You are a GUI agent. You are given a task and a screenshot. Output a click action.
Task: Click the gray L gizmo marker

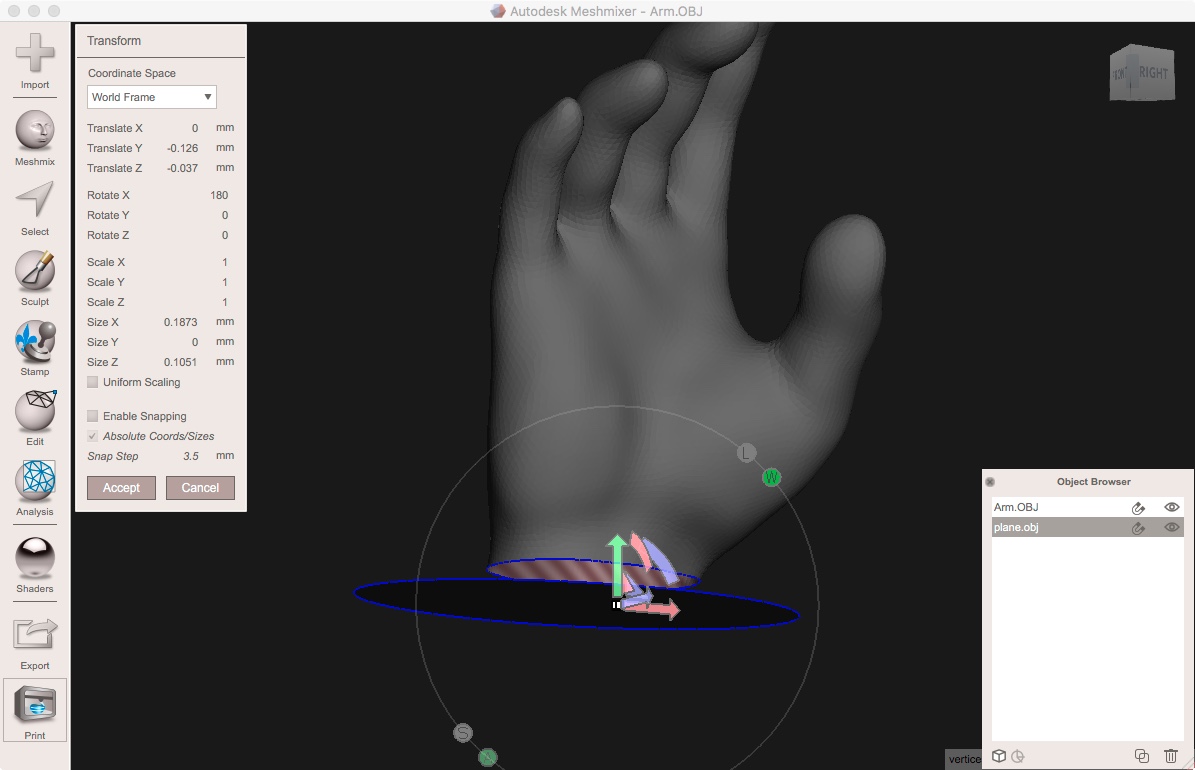coord(746,453)
